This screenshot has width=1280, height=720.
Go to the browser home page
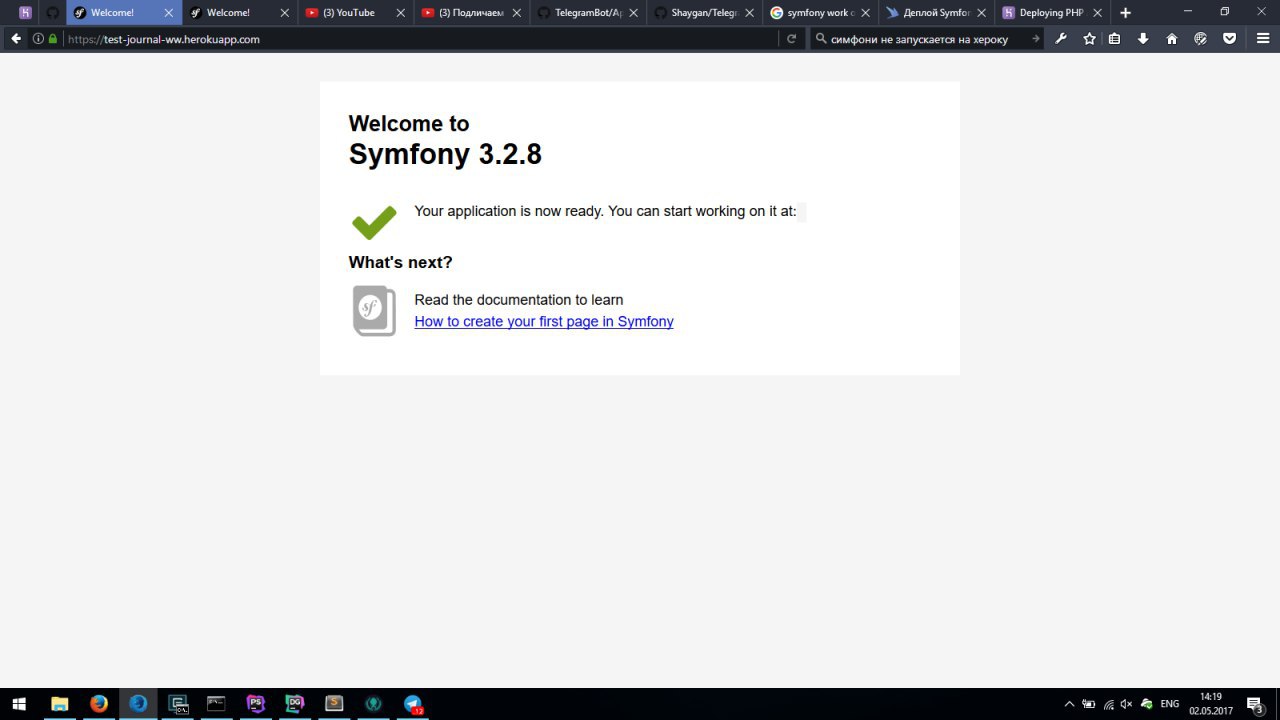(x=1172, y=39)
